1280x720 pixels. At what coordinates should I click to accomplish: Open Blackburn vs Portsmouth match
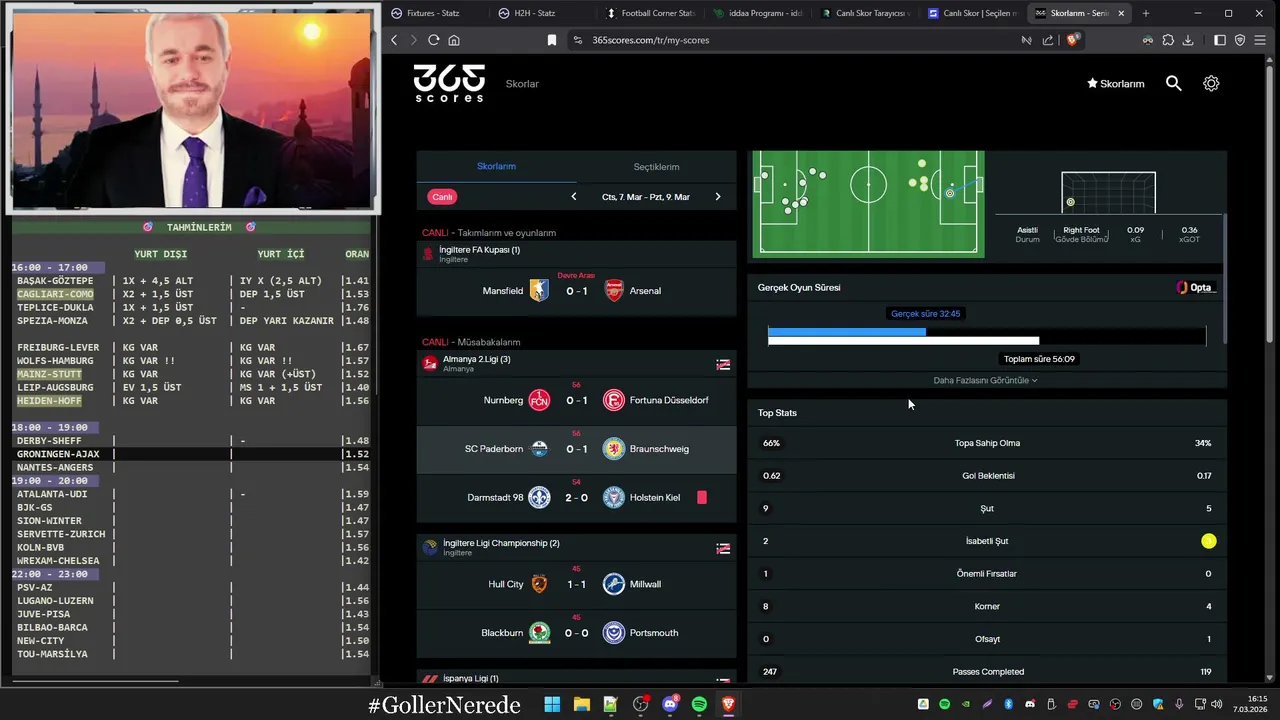click(576, 633)
